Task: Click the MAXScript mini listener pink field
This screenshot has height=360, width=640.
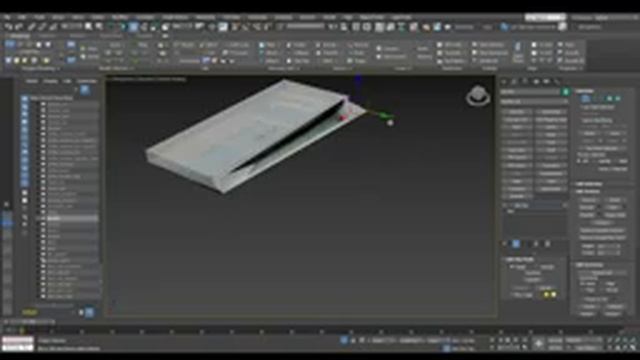Action: pos(18,341)
